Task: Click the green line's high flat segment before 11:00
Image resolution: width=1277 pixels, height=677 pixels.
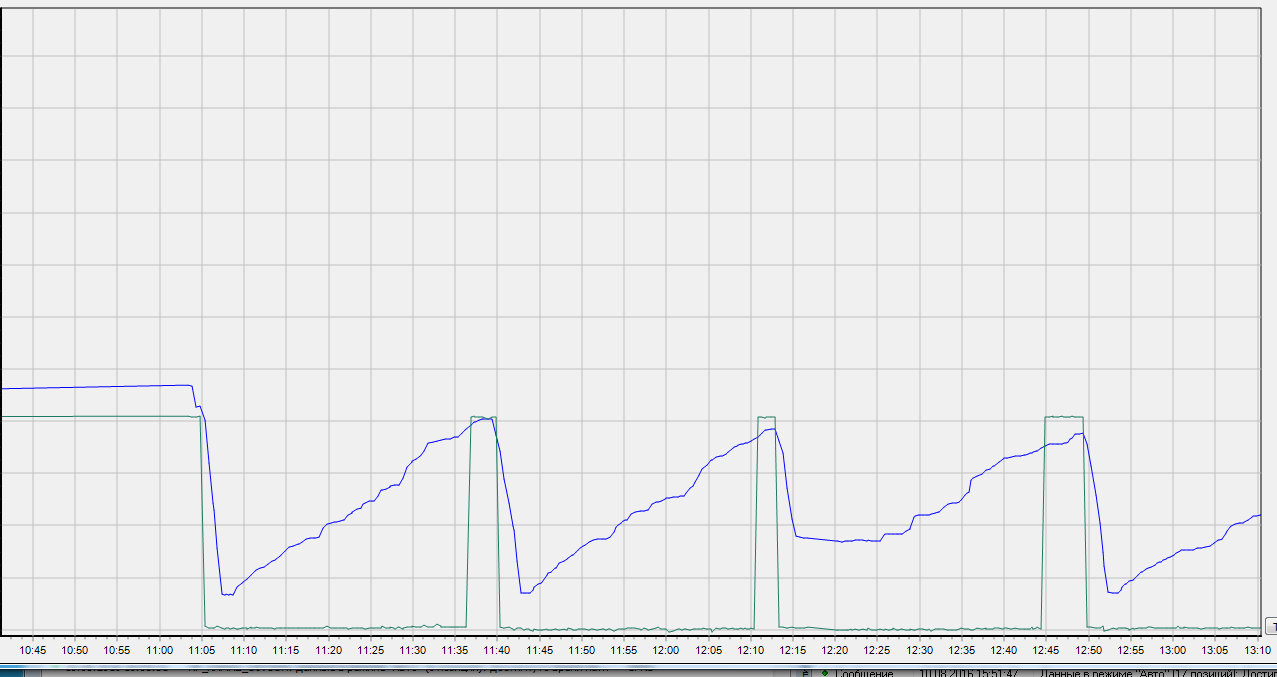Action: click(100, 416)
